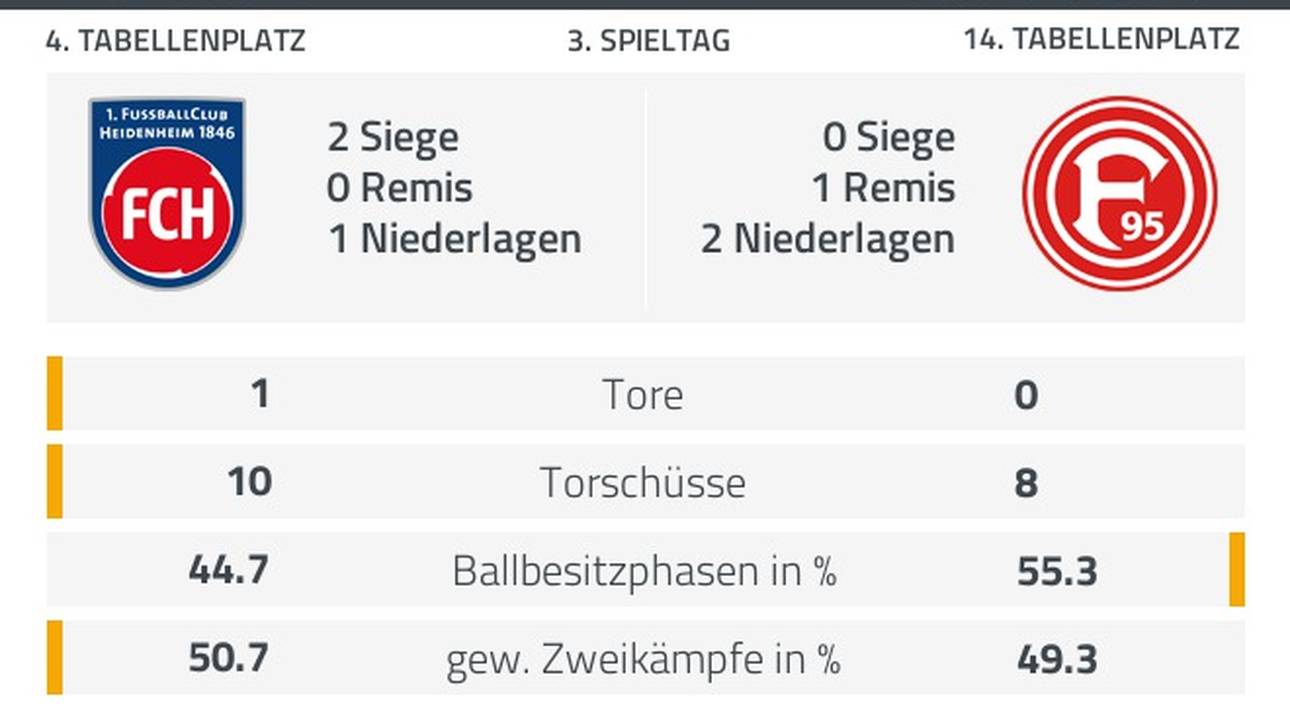1290x726 pixels.
Task: Select the 14. Tabellenplatz heading
Action: (x=1101, y=39)
